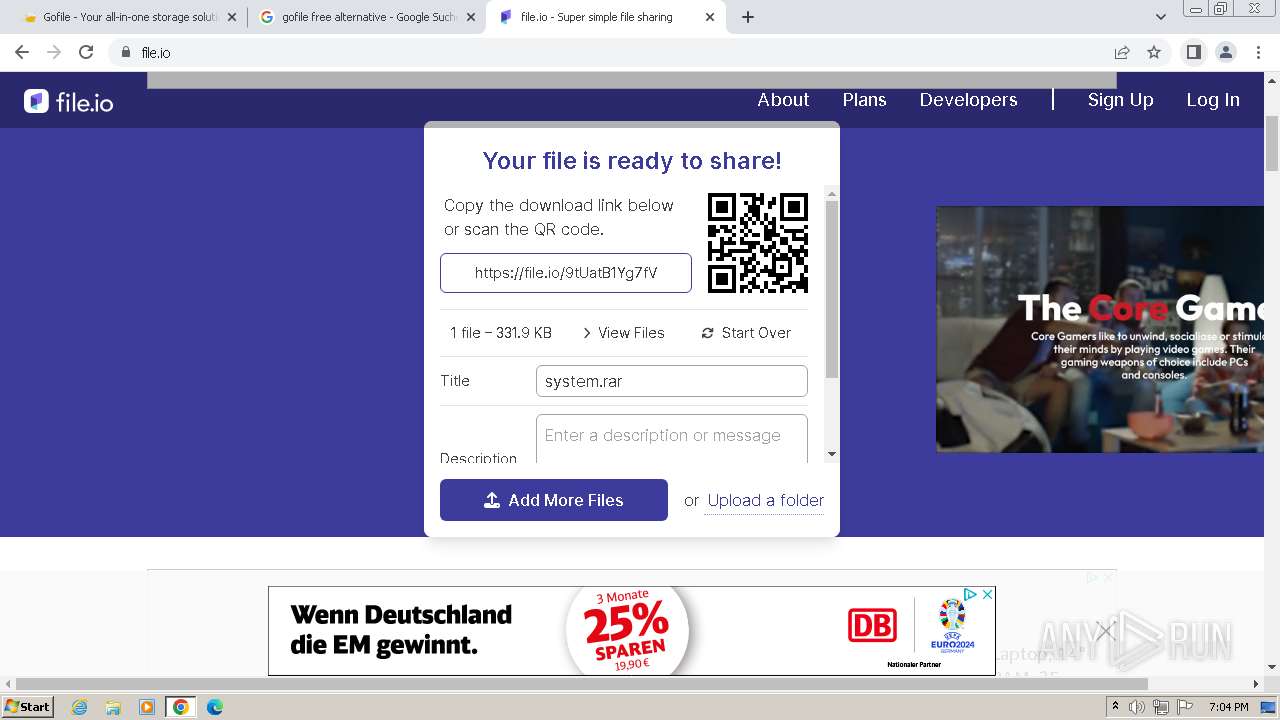Click the share dialog's scroll up arrow
Screen dimensions: 1280x720
832,192
